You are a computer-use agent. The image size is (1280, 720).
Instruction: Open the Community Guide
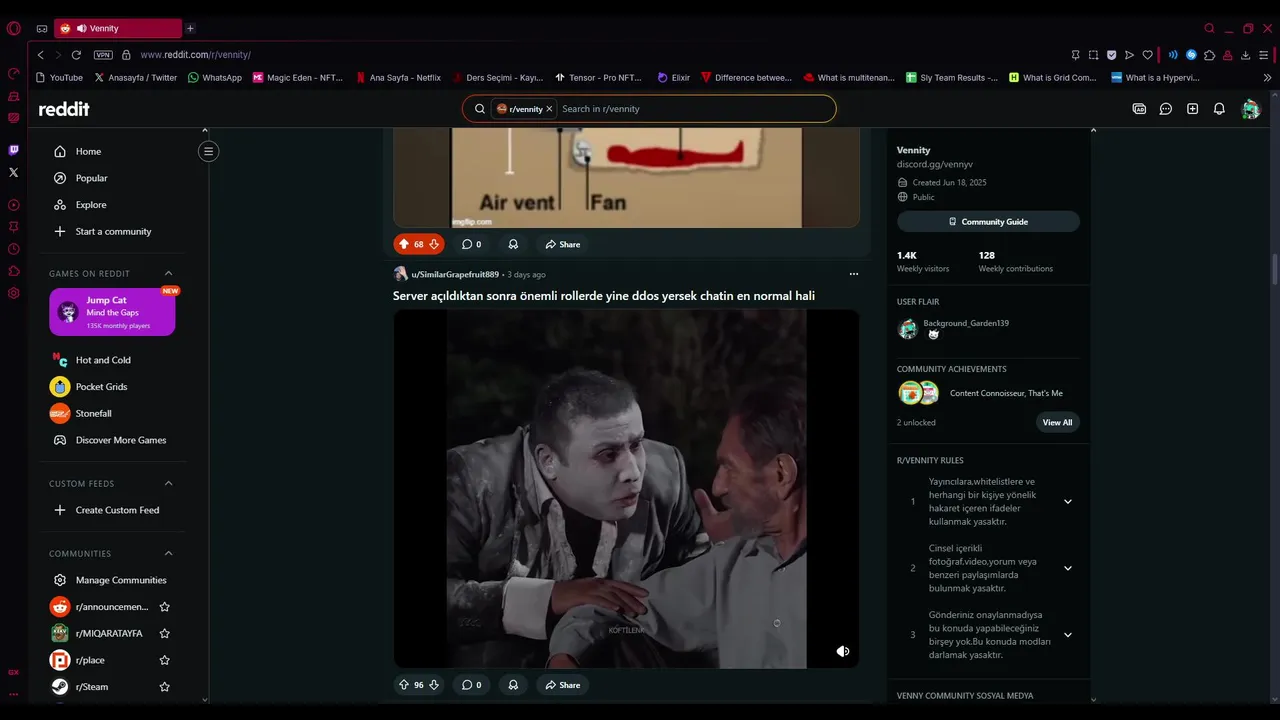[988, 222]
